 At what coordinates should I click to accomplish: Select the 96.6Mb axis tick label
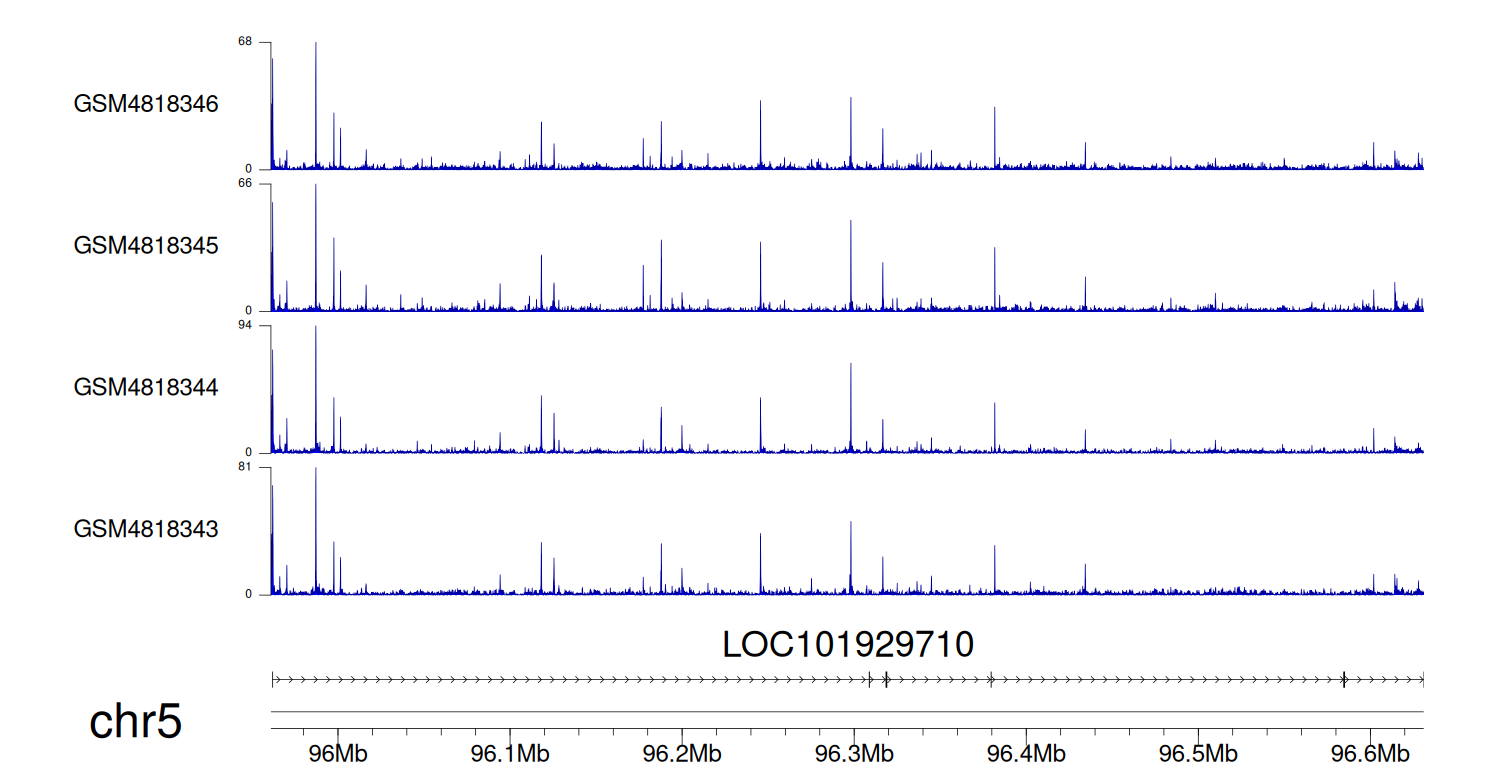click(1370, 751)
